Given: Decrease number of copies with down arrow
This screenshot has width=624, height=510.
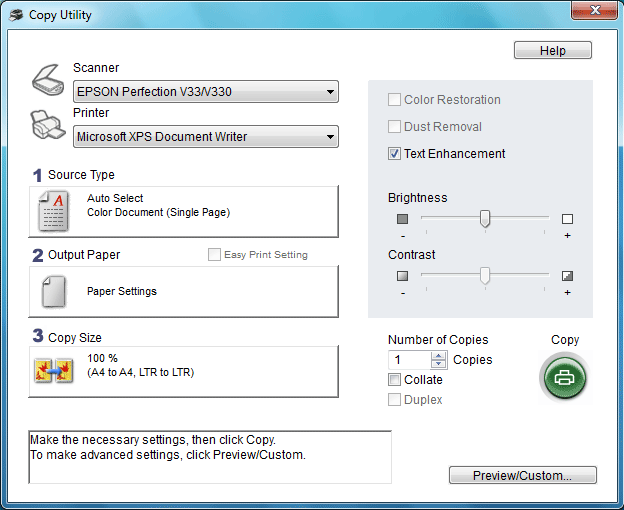Looking at the screenshot, I should (x=439, y=364).
